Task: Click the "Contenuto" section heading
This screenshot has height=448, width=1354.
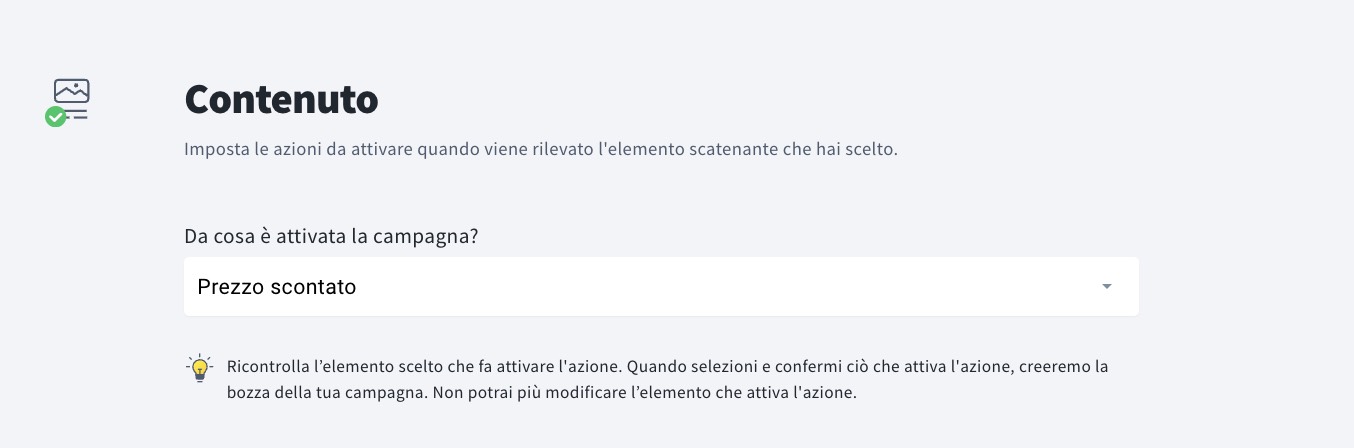Action: point(281,99)
